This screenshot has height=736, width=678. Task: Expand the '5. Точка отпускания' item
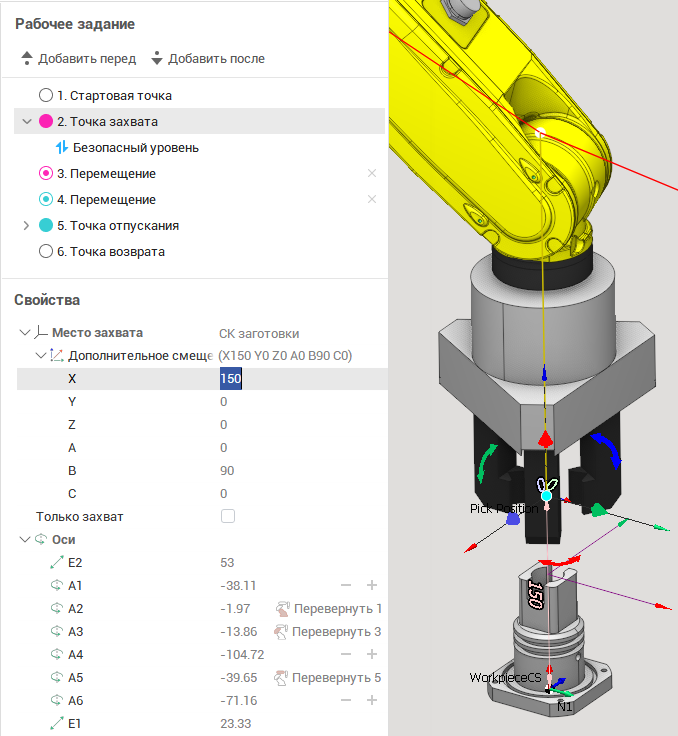[27, 226]
